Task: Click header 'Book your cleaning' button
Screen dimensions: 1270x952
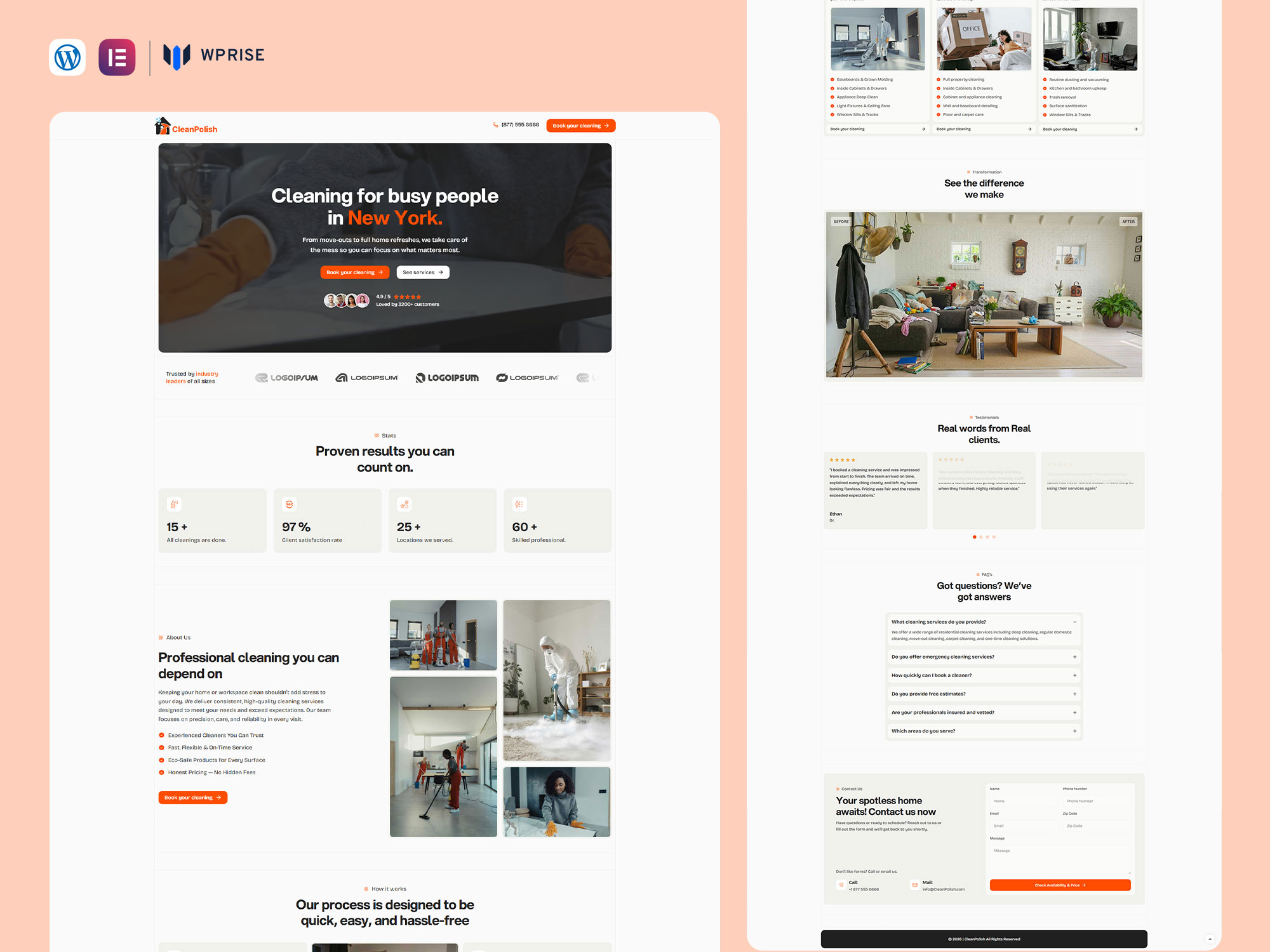Action: pyautogui.click(x=580, y=126)
